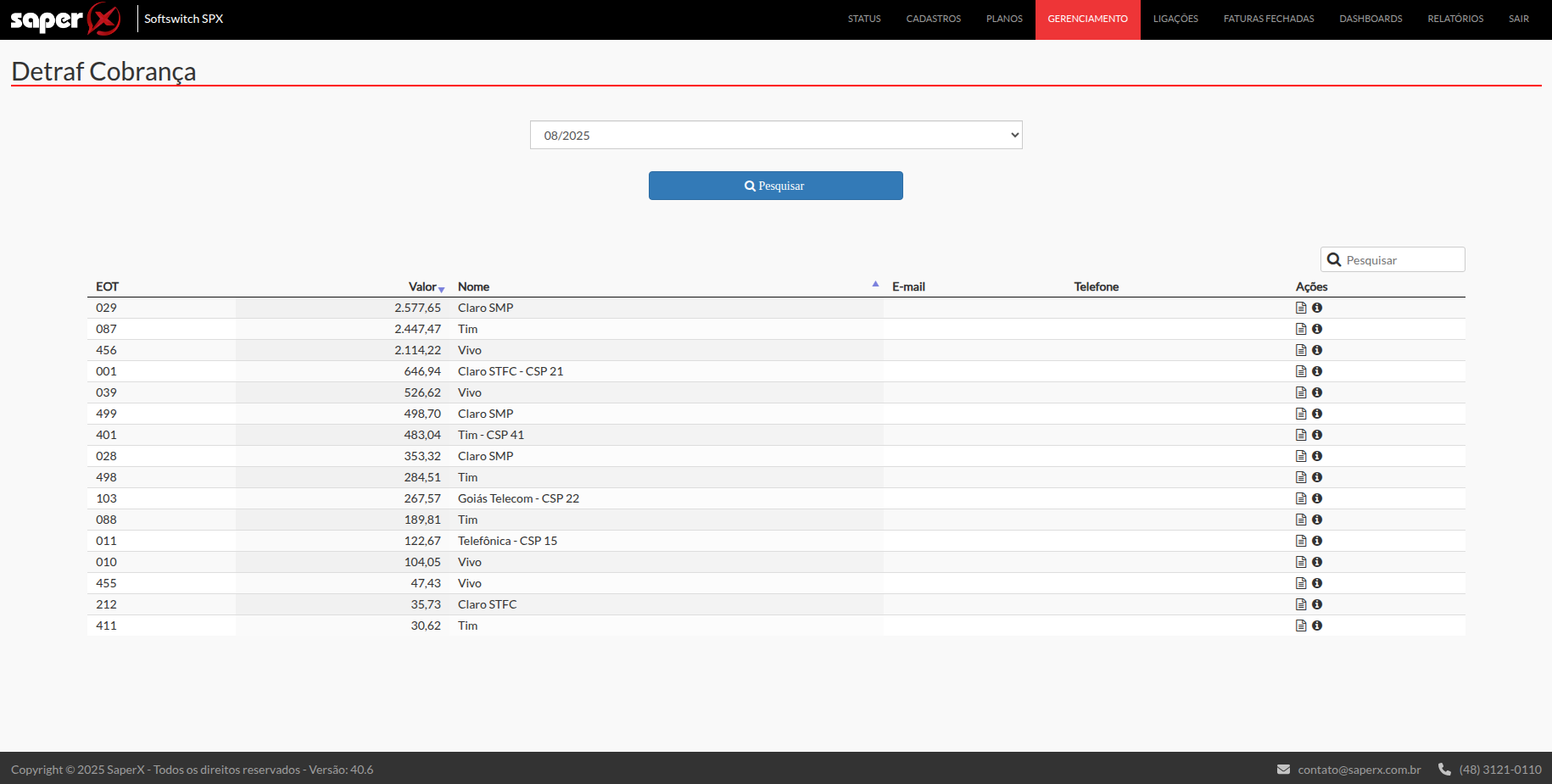Open document icon for EOT 411 row
This screenshot has height=784, width=1552.
tap(1301, 626)
